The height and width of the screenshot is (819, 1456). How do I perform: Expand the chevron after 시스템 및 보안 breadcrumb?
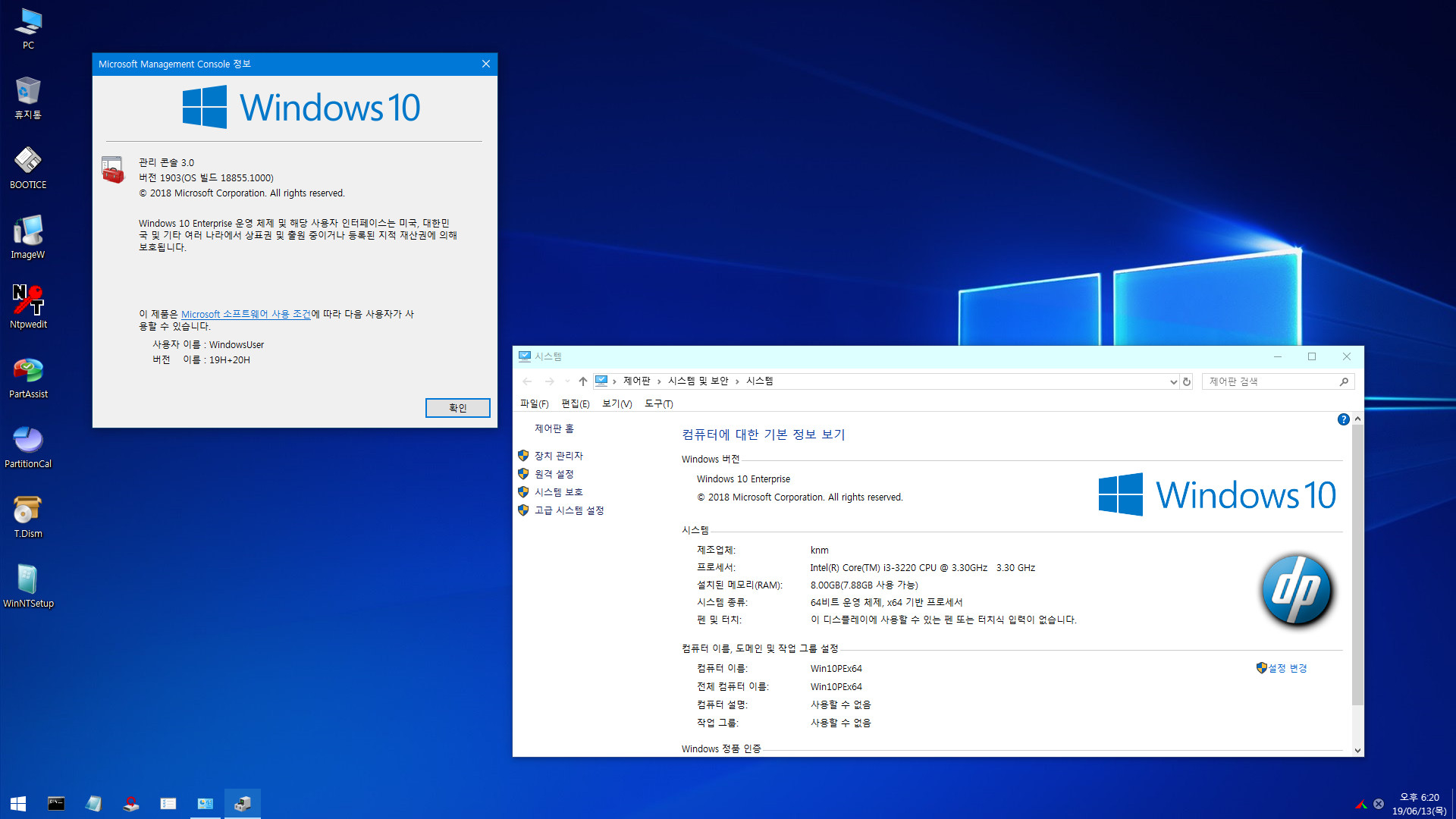[x=737, y=381]
